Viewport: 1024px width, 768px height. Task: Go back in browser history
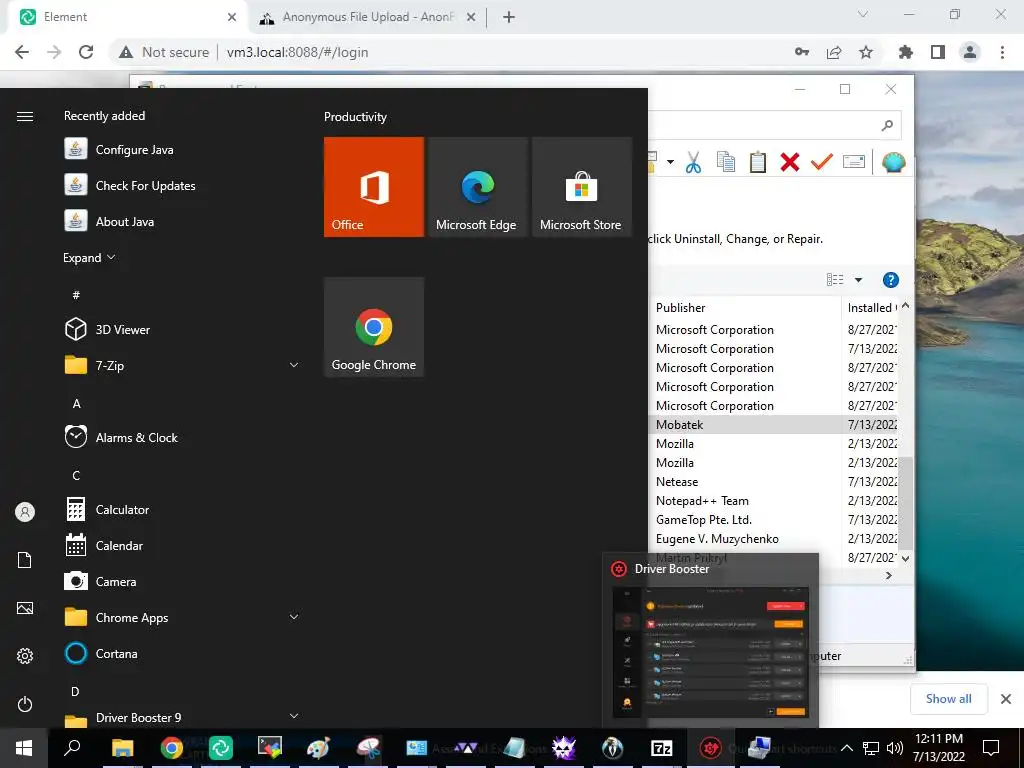[22, 52]
